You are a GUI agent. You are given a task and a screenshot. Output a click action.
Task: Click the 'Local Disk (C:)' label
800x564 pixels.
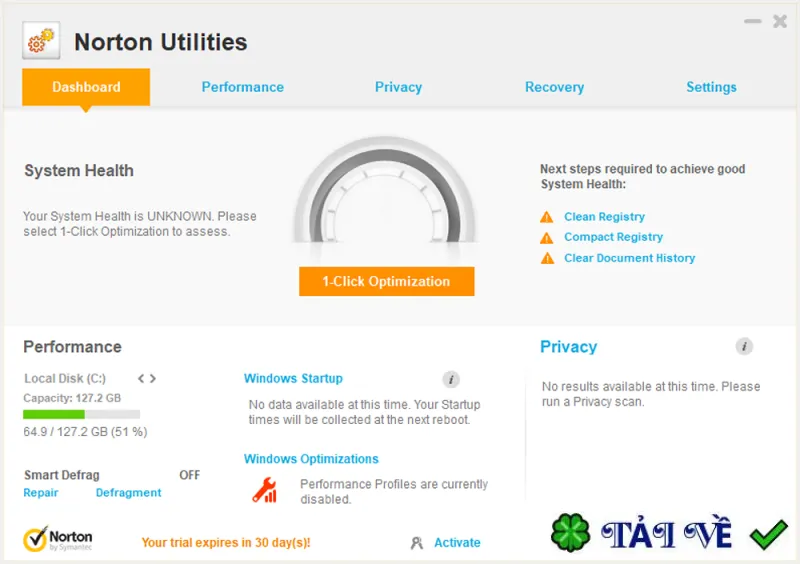[65, 379]
